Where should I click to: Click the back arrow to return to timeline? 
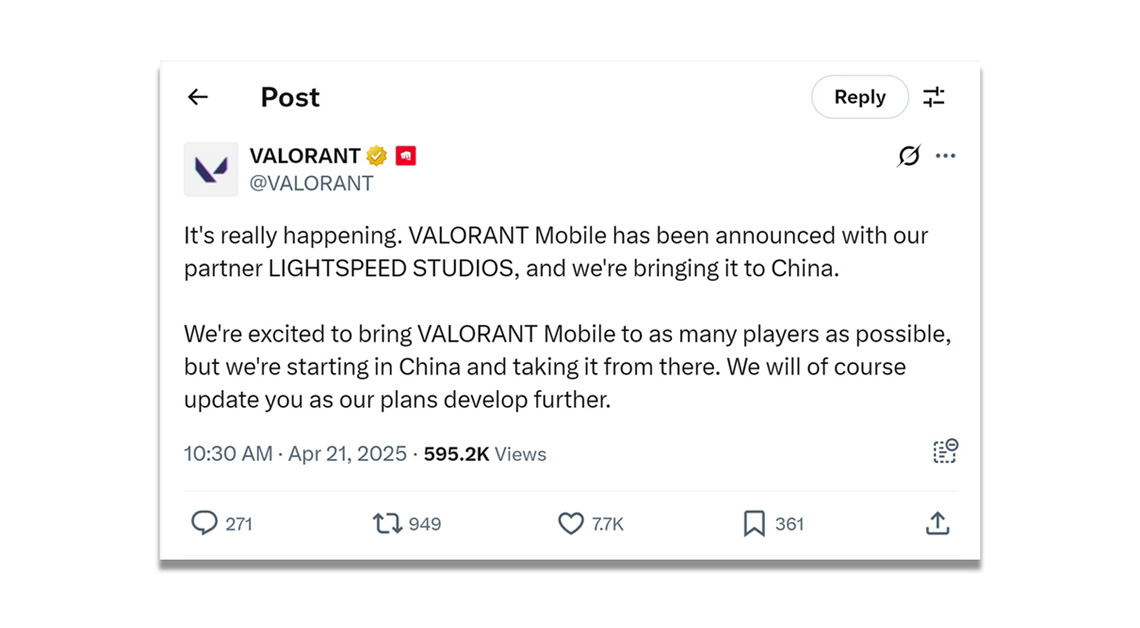[197, 97]
